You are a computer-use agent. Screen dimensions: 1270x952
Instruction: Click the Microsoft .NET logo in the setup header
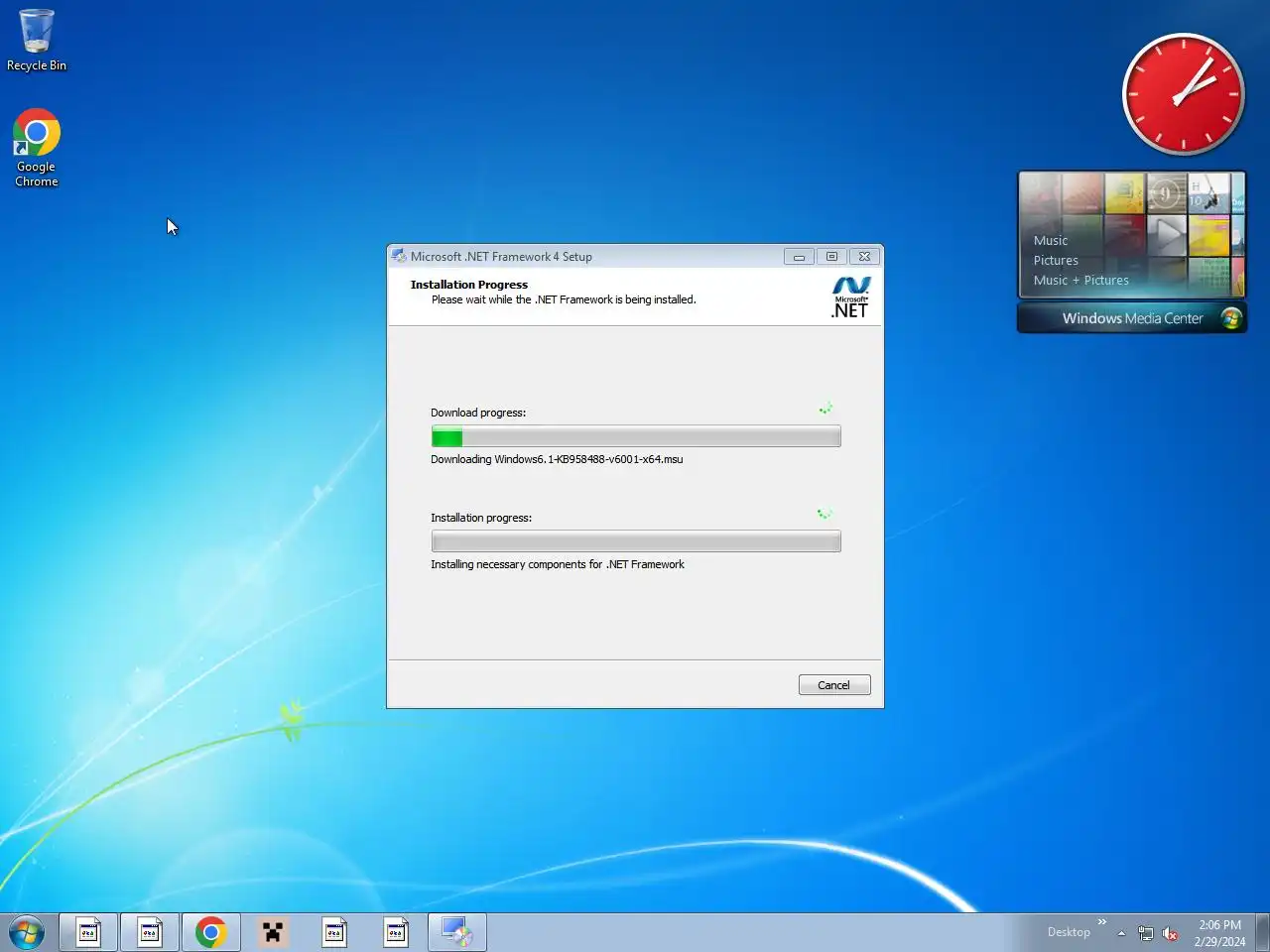coord(850,297)
